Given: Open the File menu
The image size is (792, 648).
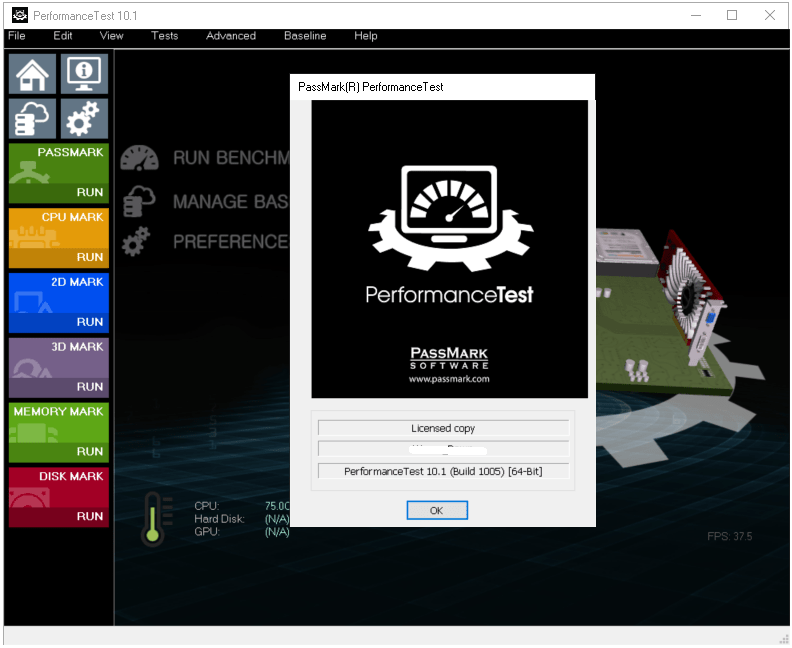Looking at the screenshot, I should tap(17, 36).
